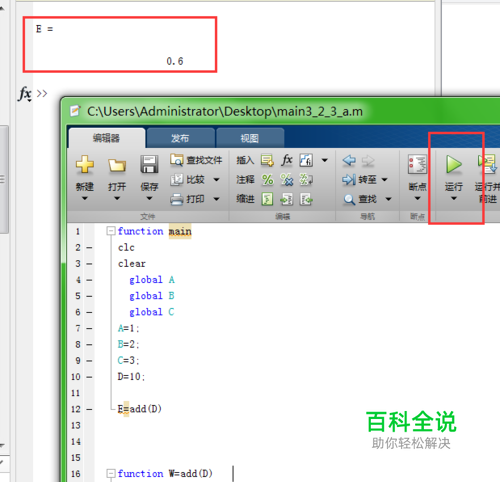Expand the Find (查找) dropdown arrow
This screenshot has width=500, height=482.
click(388, 200)
